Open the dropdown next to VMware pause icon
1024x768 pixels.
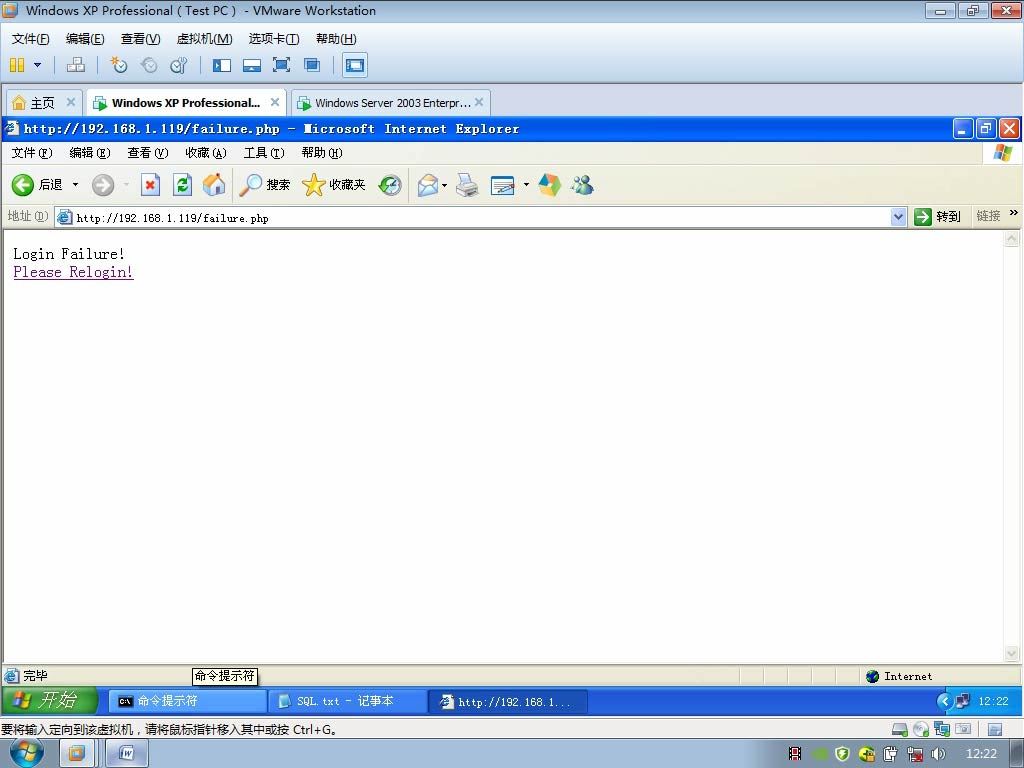click(x=37, y=65)
